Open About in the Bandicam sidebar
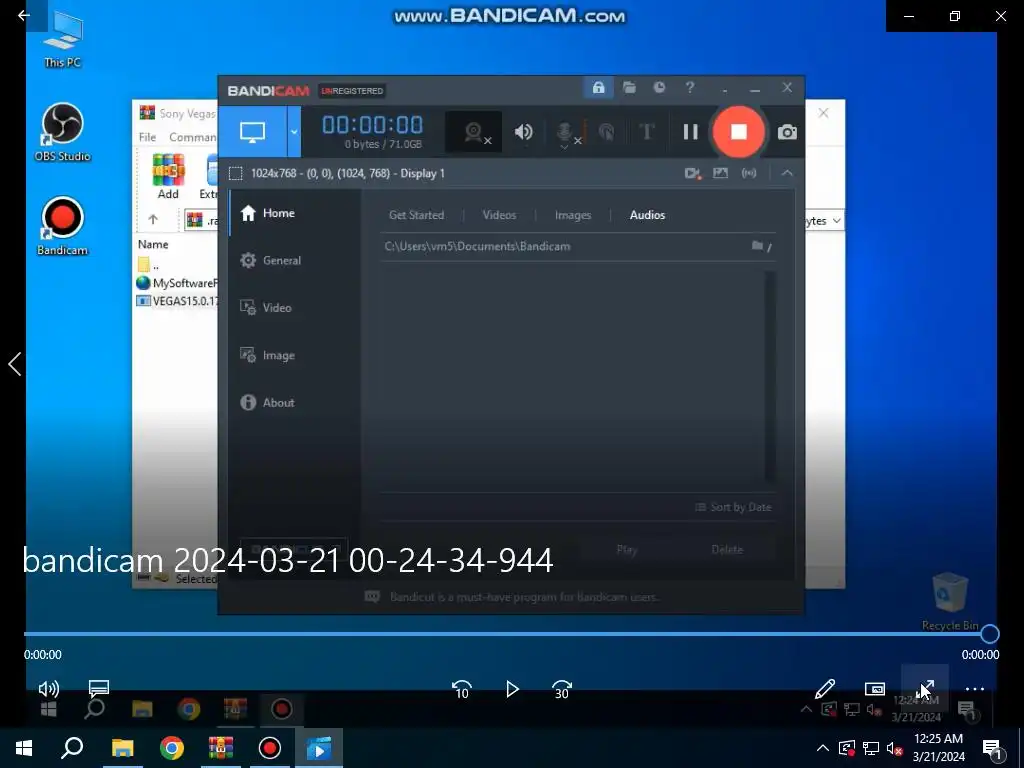The height and width of the screenshot is (768, 1024). click(x=295, y=402)
